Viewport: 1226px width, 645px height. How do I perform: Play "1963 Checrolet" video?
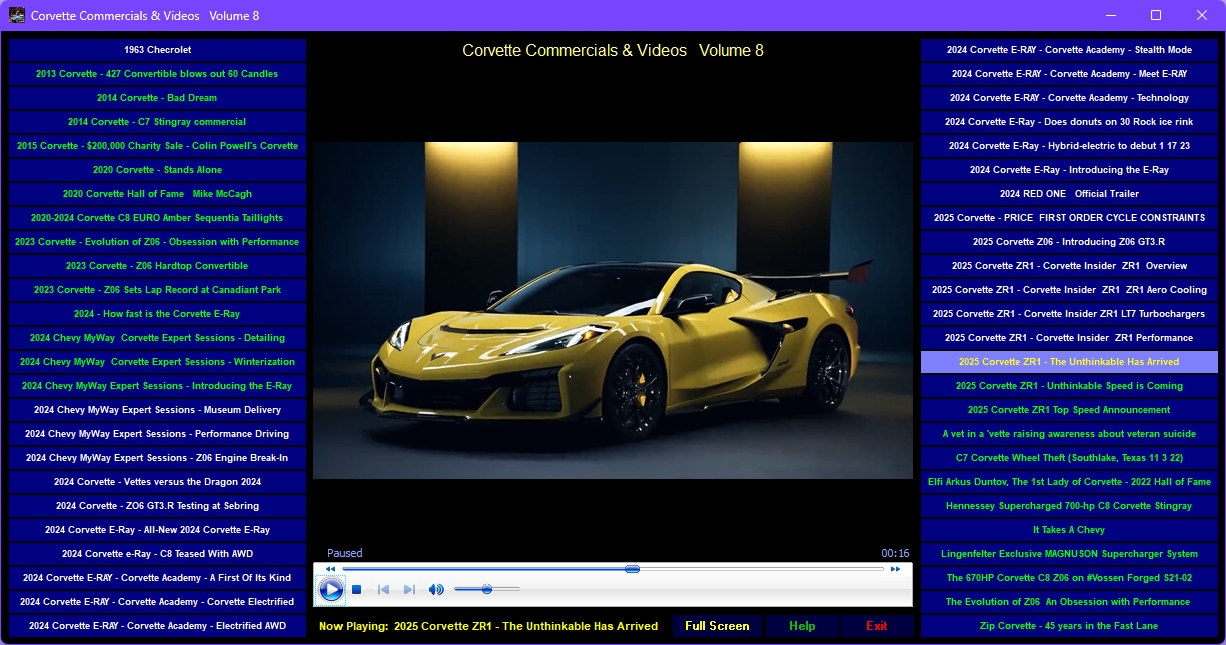[157, 50]
